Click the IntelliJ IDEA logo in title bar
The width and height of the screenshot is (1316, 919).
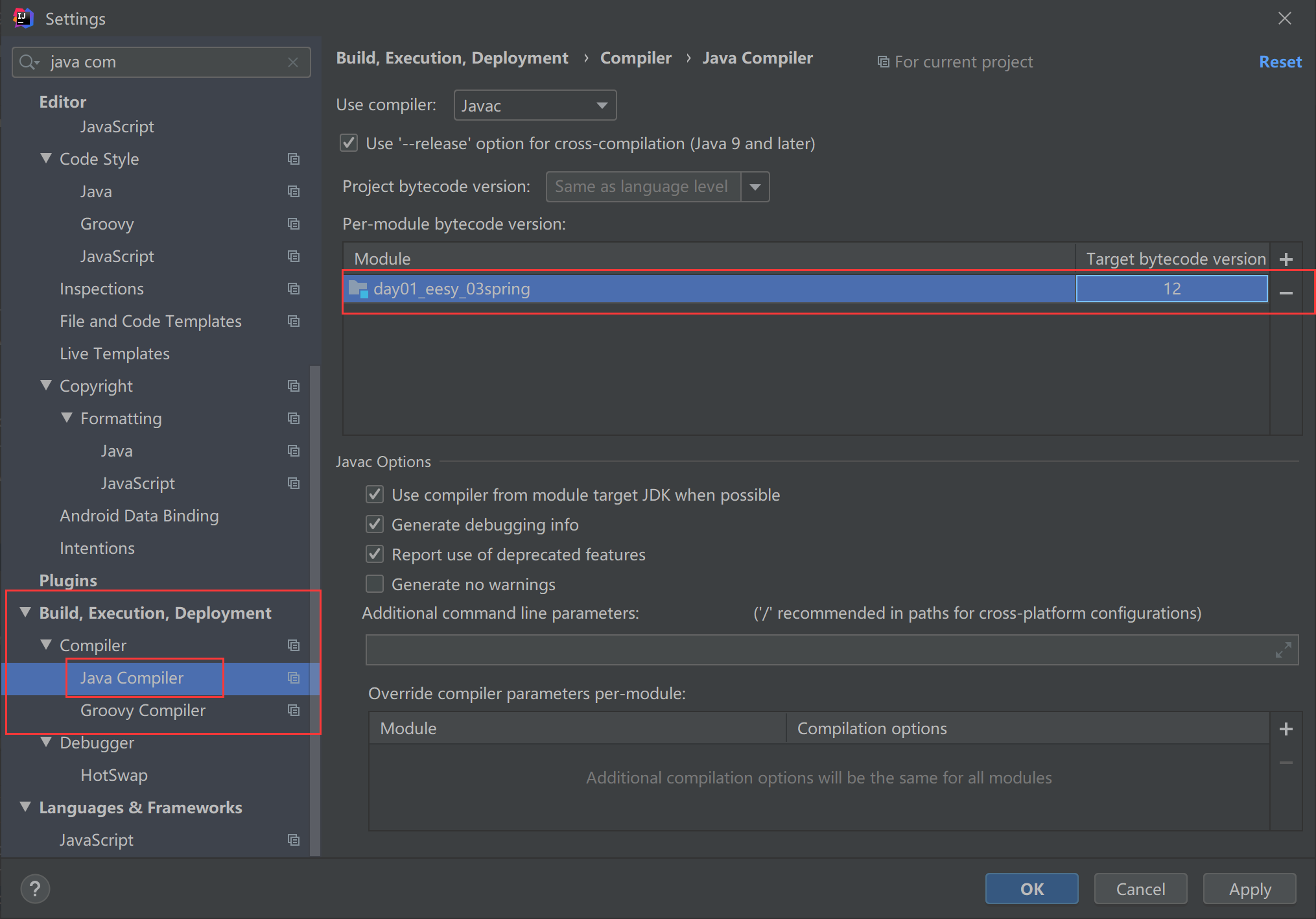[x=23, y=18]
